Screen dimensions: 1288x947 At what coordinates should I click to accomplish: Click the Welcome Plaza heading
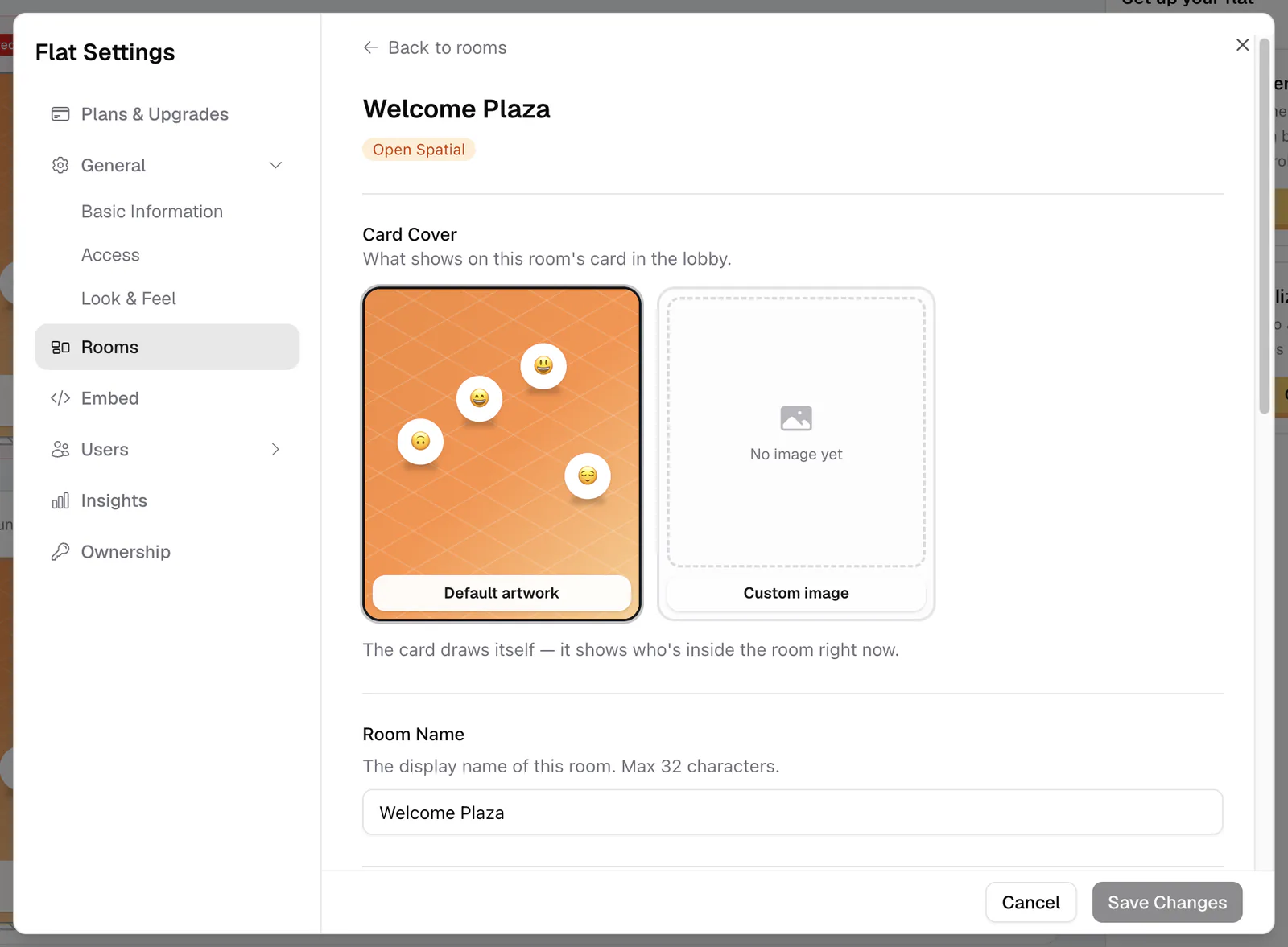point(456,109)
